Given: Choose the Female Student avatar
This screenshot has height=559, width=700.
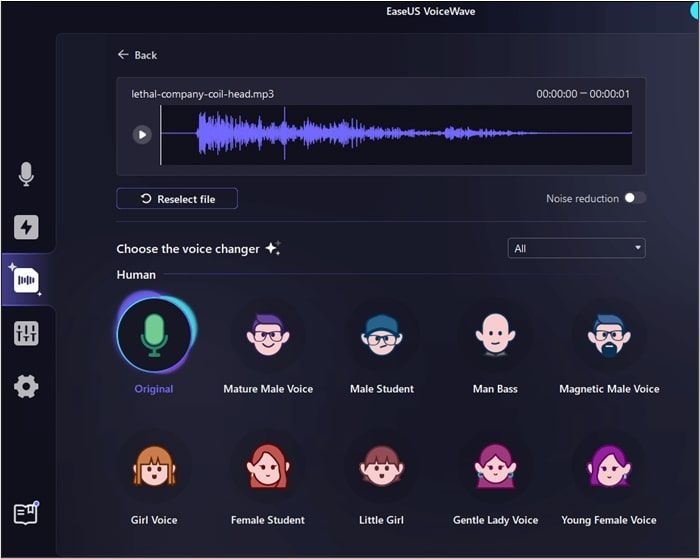Looking at the screenshot, I should [x=268, y=467].
